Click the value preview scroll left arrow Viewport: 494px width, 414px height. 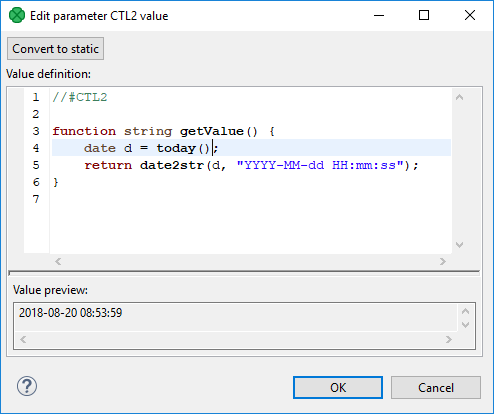[x=23, y=340]
